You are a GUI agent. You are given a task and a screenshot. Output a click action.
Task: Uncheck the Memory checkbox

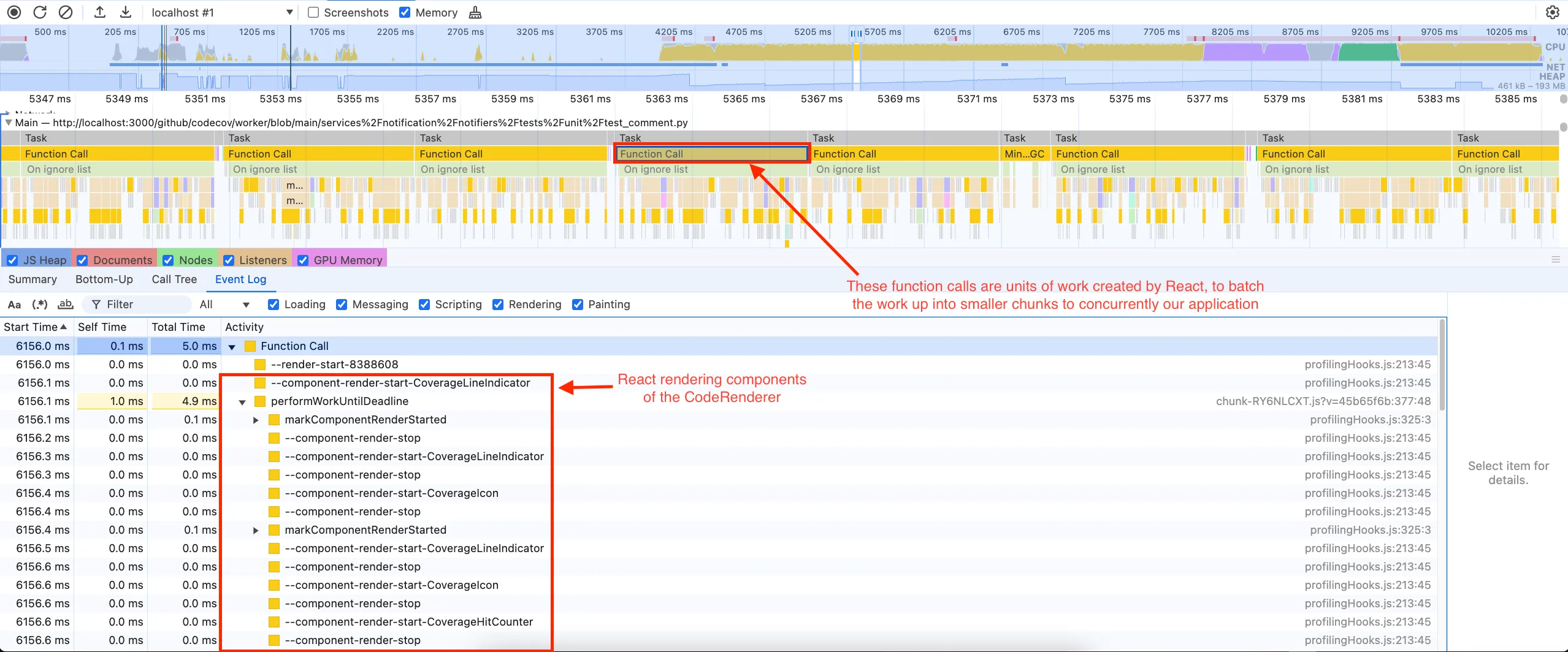(x=405, y=12)
